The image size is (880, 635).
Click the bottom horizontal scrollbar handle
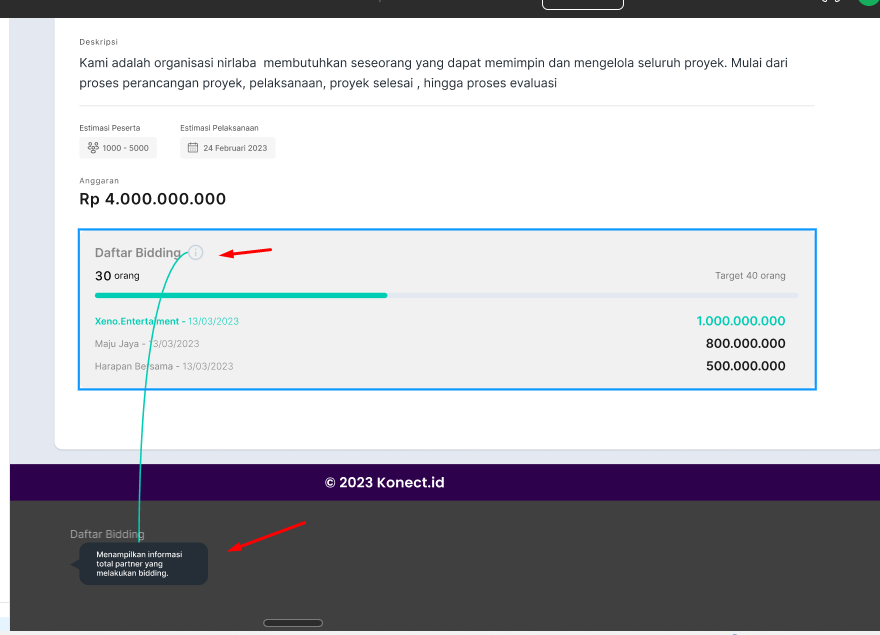pyautogui.click(x=293, y=623)
